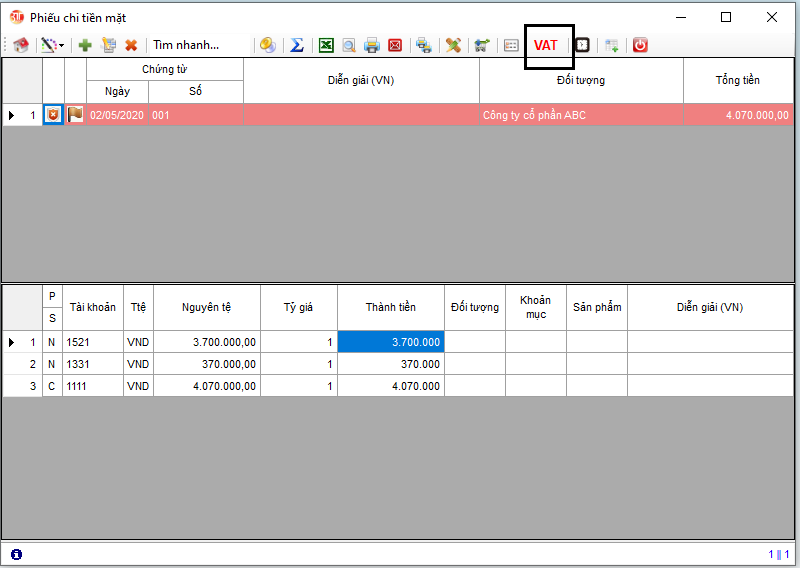The width and height of the screenshot is (800, 568).
Task: Click the Tài khoản column header
Action: point(92,307)
